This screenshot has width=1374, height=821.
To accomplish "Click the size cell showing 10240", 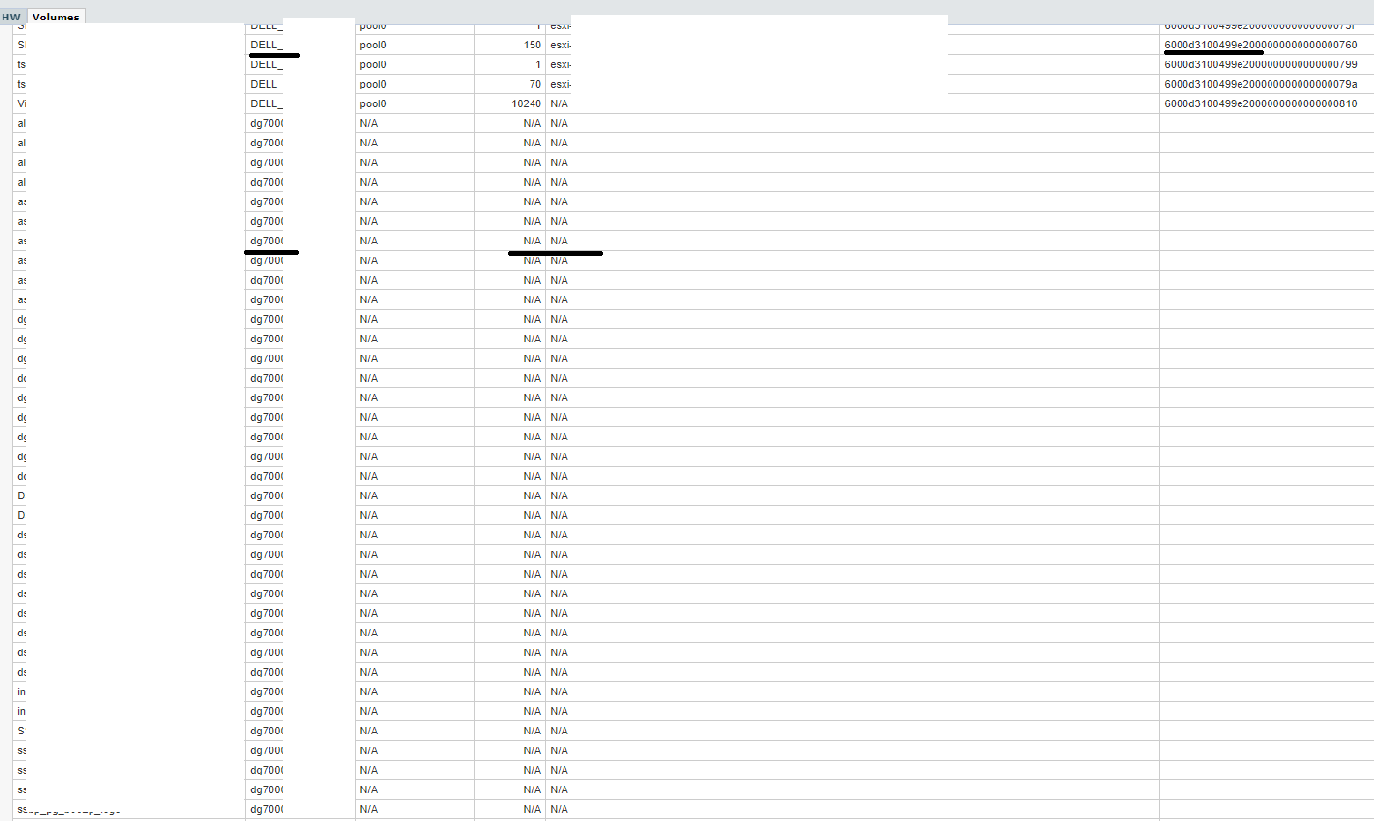I will pos(525,104).
